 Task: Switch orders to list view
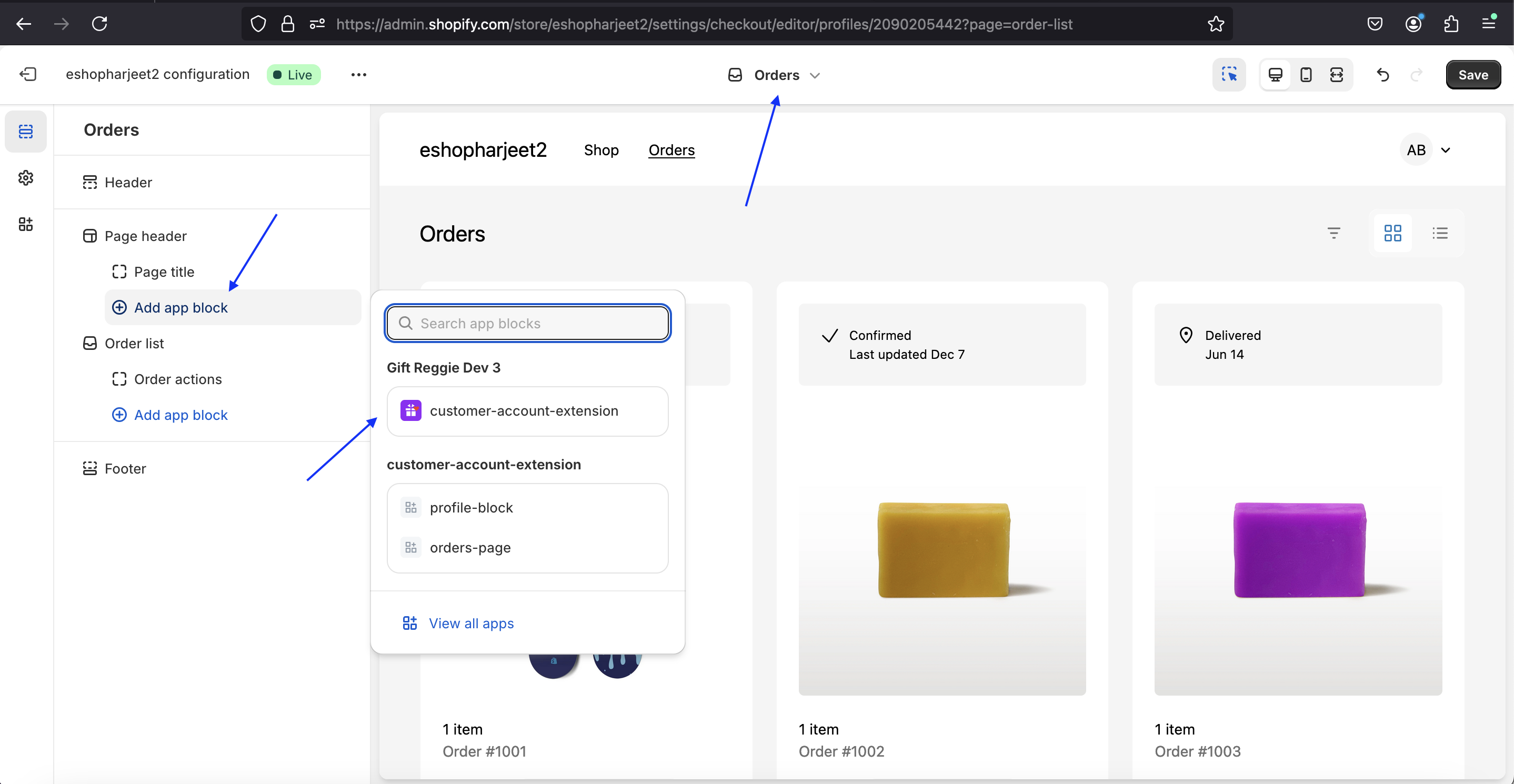click(1439, 233)
